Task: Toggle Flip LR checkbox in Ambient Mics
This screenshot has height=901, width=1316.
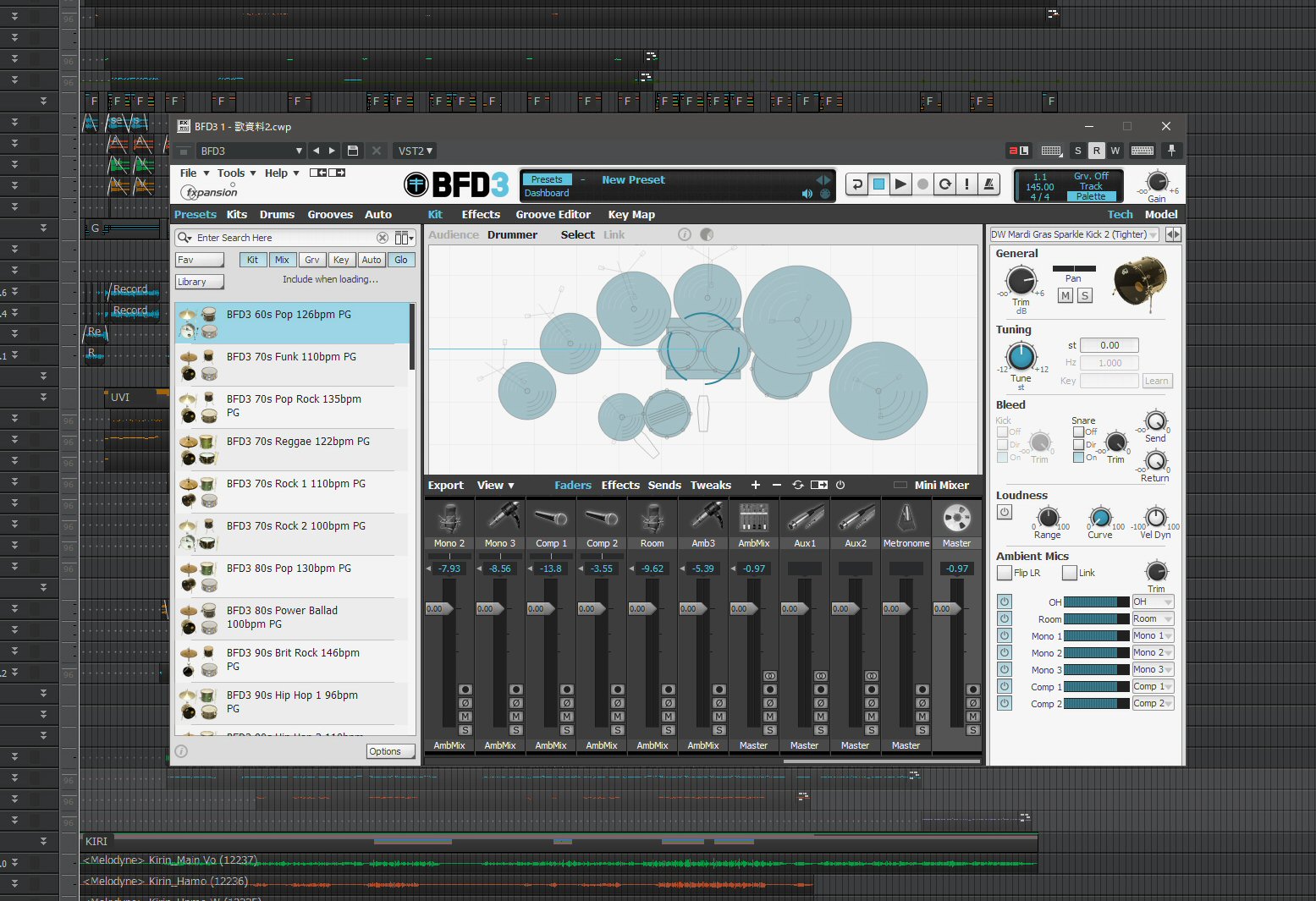Action: point(1005,573)
